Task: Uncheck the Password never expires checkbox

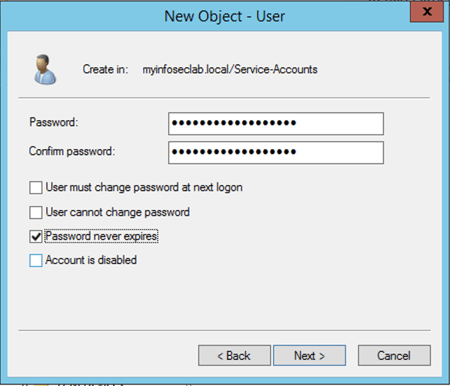Action: (36, 237)
